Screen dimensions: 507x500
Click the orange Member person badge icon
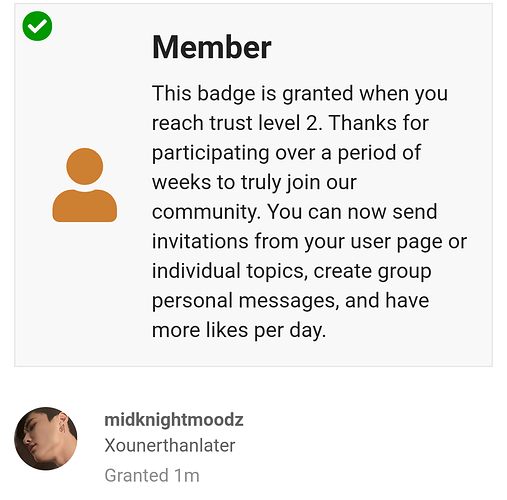[85, 185]
